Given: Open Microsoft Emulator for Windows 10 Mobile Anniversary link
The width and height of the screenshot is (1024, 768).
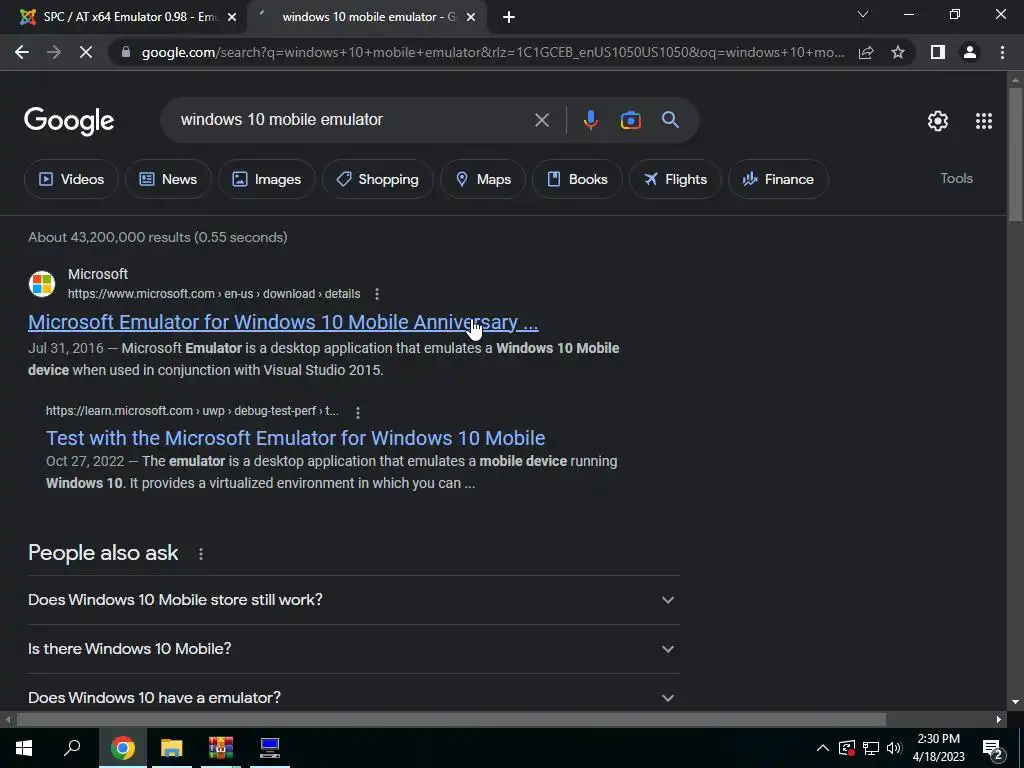Looking at the screenshot, I should click(283, 322).
